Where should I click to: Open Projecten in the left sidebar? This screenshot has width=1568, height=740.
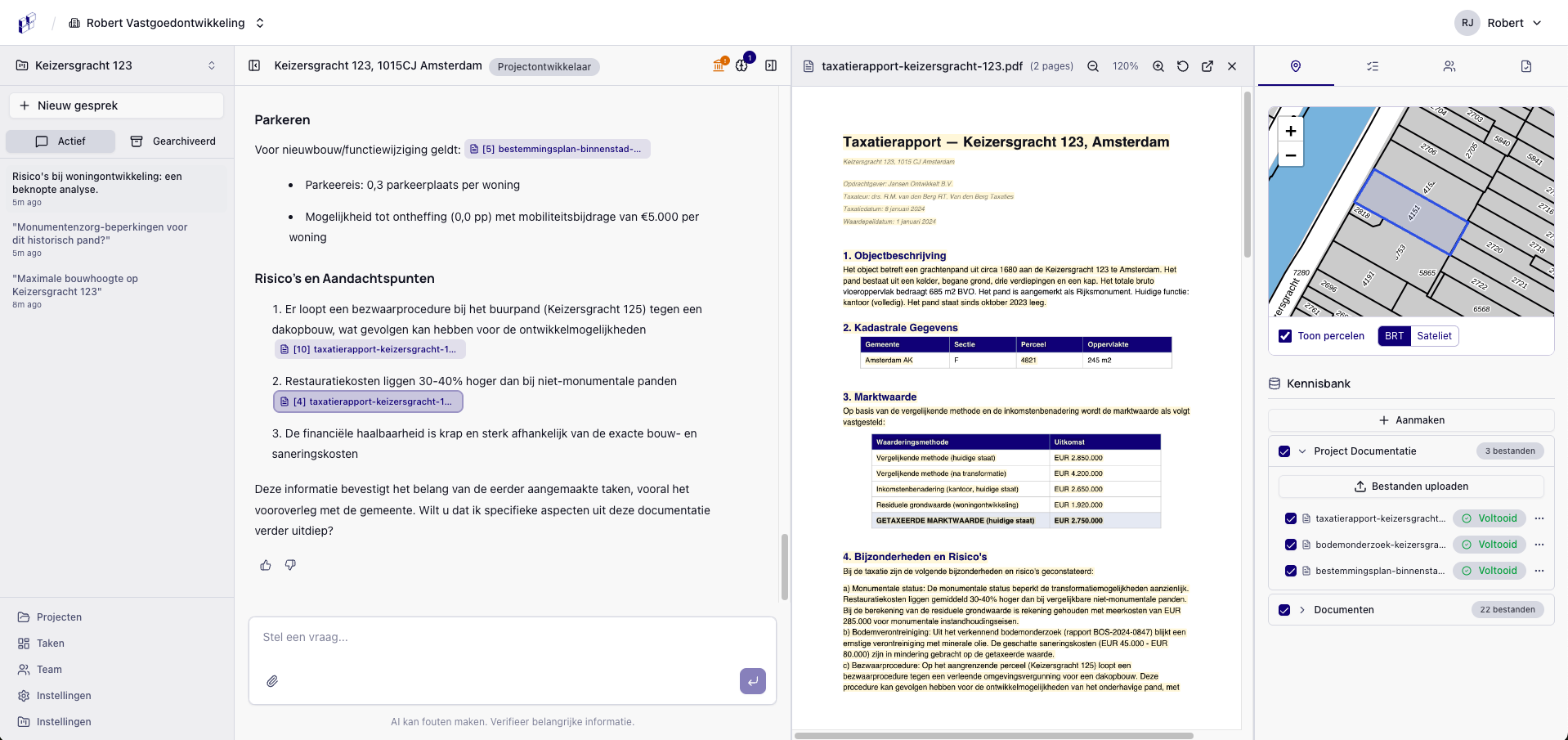point(58,617)
